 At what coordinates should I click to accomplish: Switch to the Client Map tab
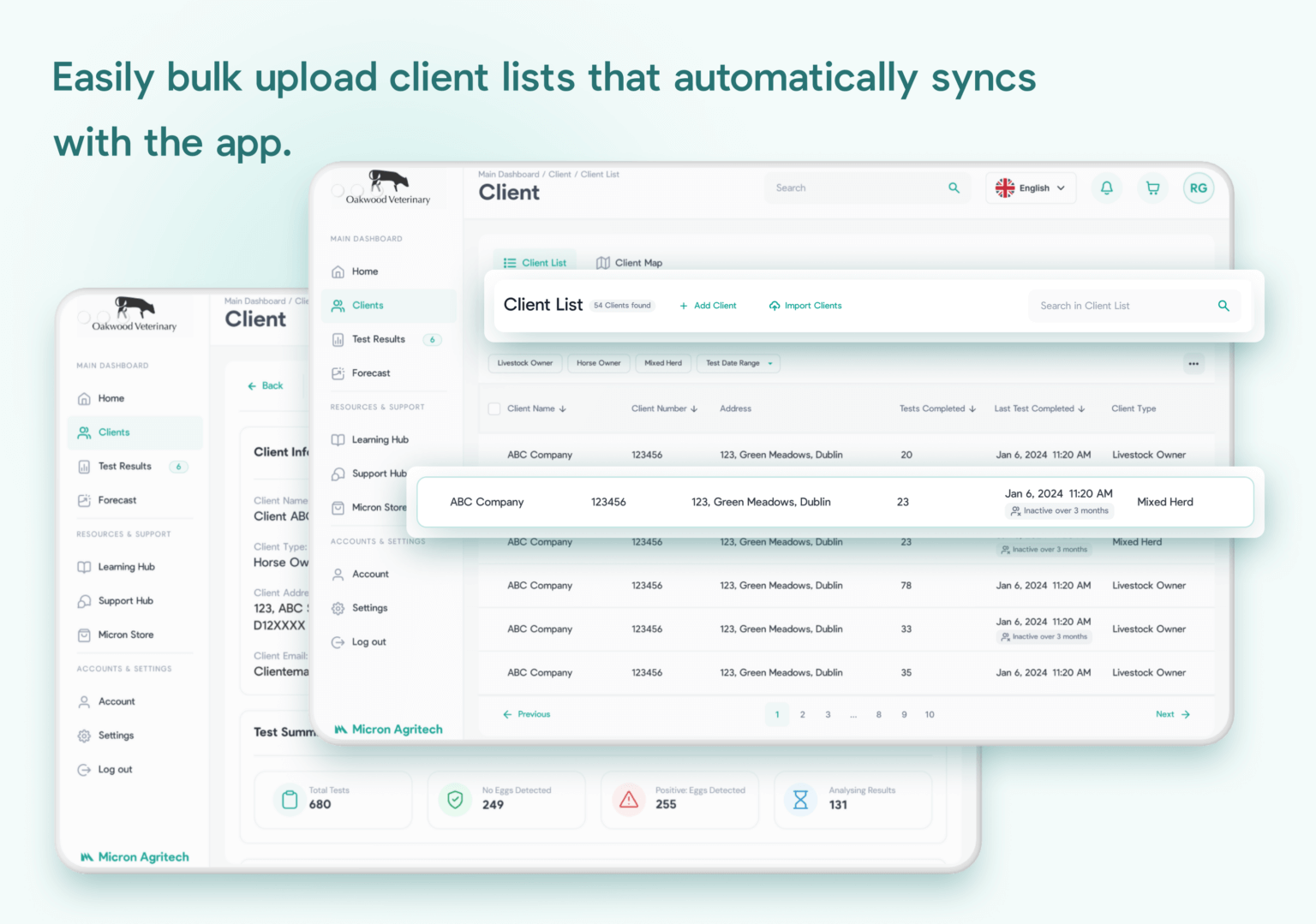click(x=630, y=263)
